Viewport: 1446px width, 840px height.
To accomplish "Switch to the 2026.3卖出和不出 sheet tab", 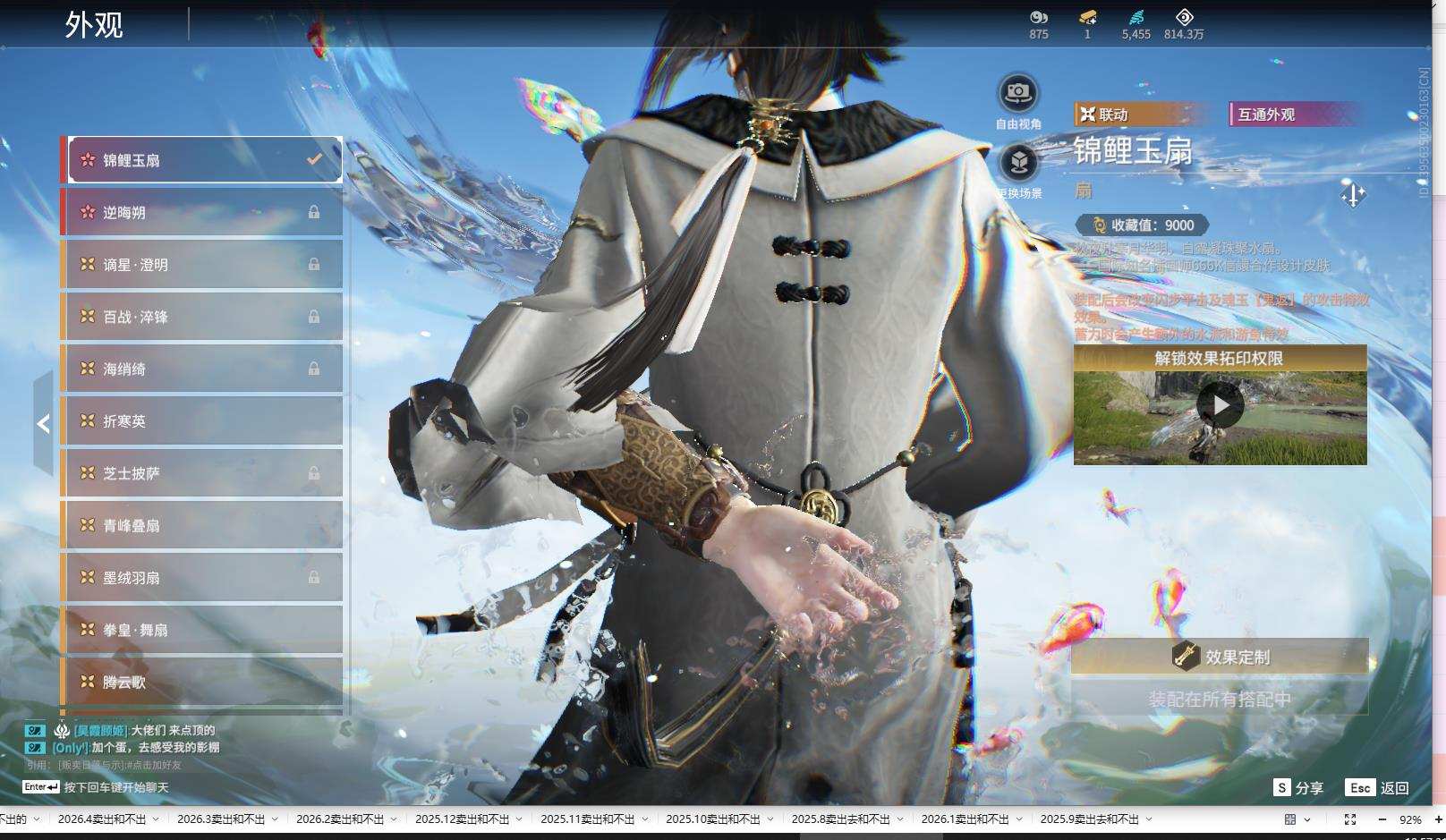I will 221,819.
